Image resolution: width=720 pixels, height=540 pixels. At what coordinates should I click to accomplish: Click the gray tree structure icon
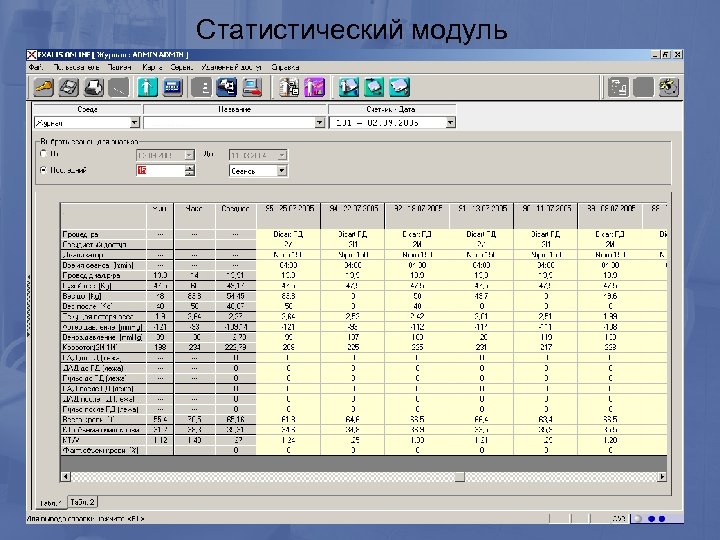(618, 87)
